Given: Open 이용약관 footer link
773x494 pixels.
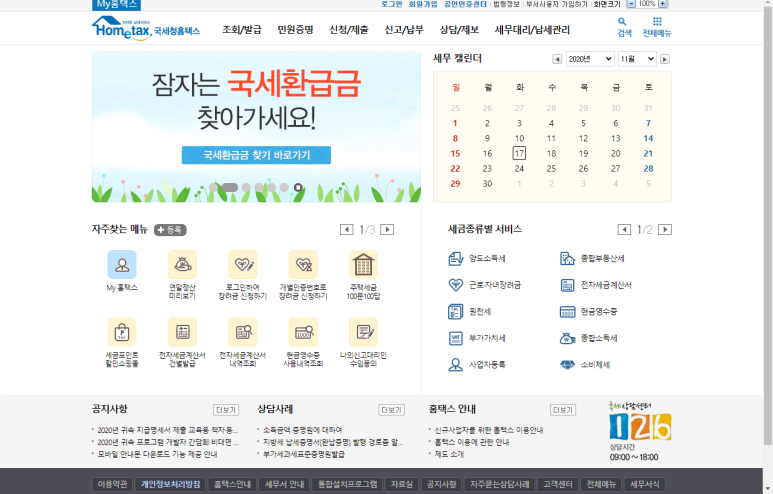Looking at the screenshot, I should pyautogui.click(x=112, y=484).
